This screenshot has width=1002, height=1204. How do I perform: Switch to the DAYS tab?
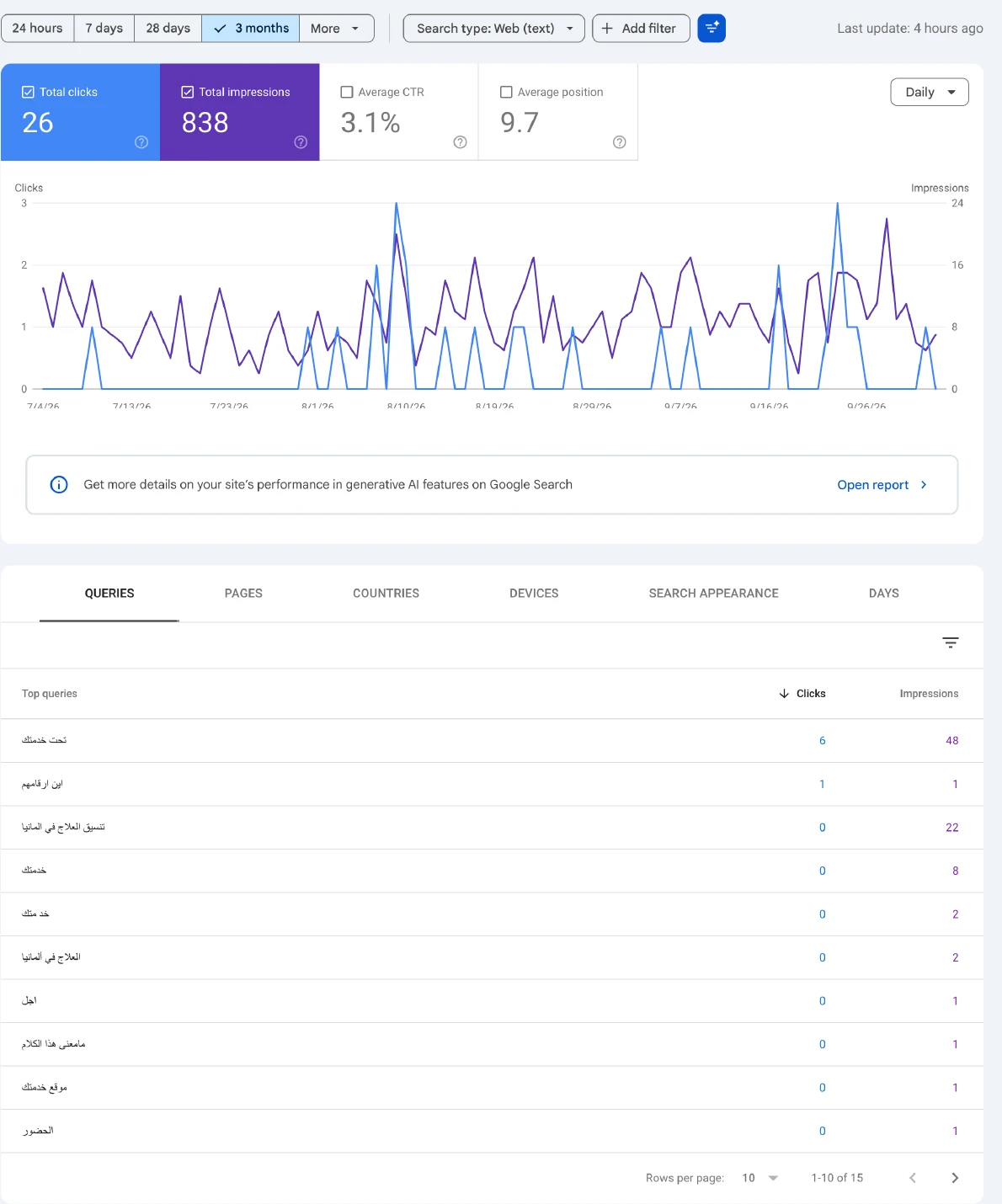pyautogui.click(x=884, y=594)
